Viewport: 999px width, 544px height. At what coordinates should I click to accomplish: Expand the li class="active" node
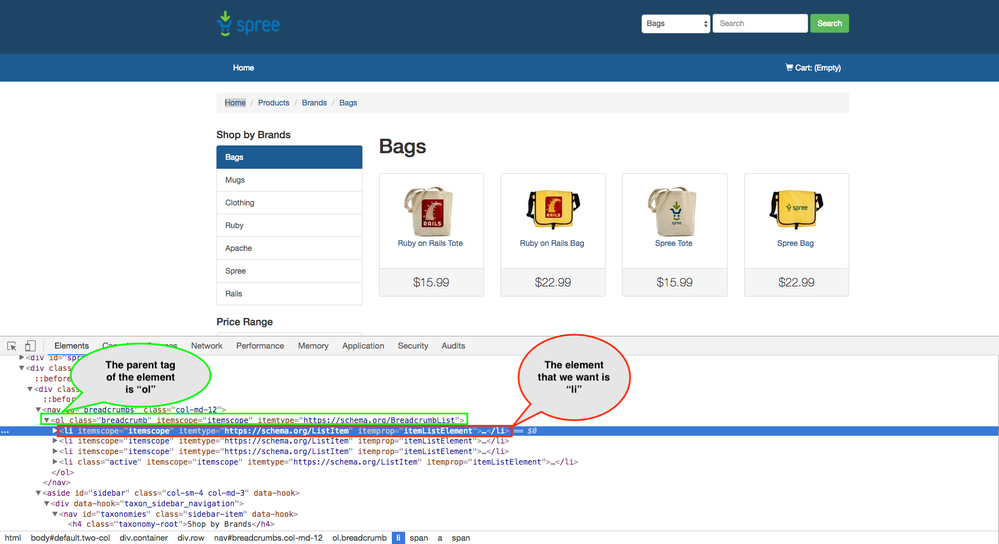[x=55, y=462]
